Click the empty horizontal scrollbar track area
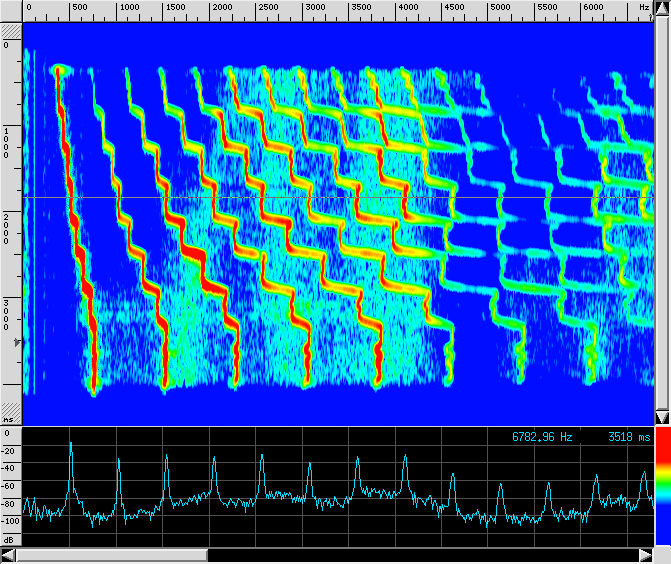The height and width of the screenshot is (564, 671). 420,555
